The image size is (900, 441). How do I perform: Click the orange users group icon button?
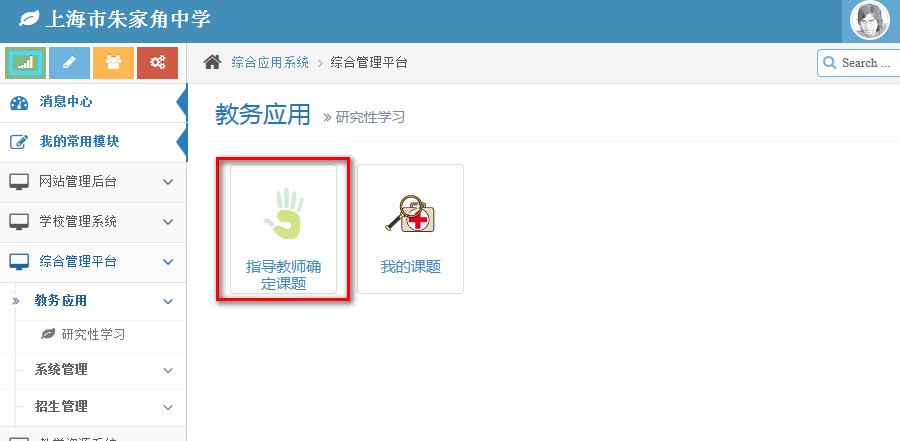click(114, 63)
